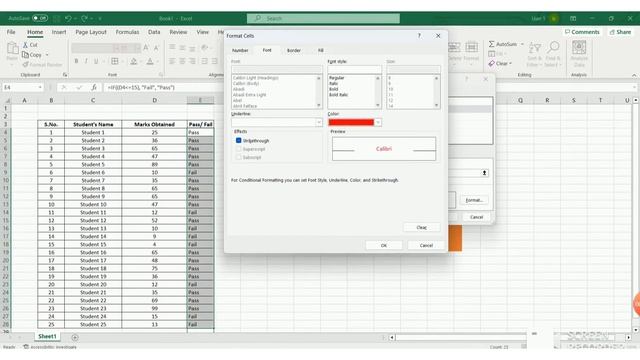Select the Sheet1 sheet tab

(47, 336)
